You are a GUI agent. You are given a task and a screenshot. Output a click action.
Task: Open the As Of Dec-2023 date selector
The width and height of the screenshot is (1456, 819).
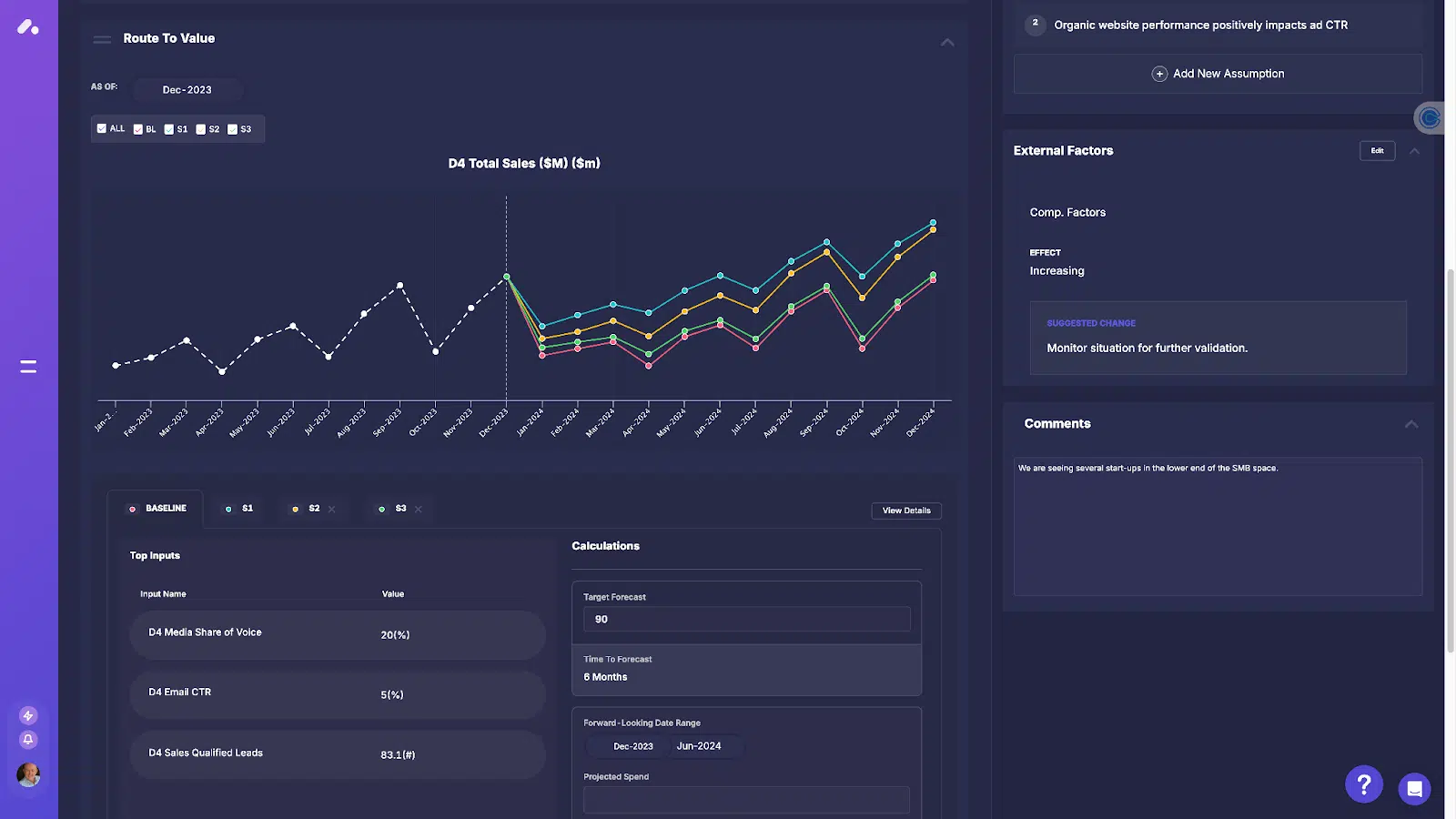click(x=187, y=90)
